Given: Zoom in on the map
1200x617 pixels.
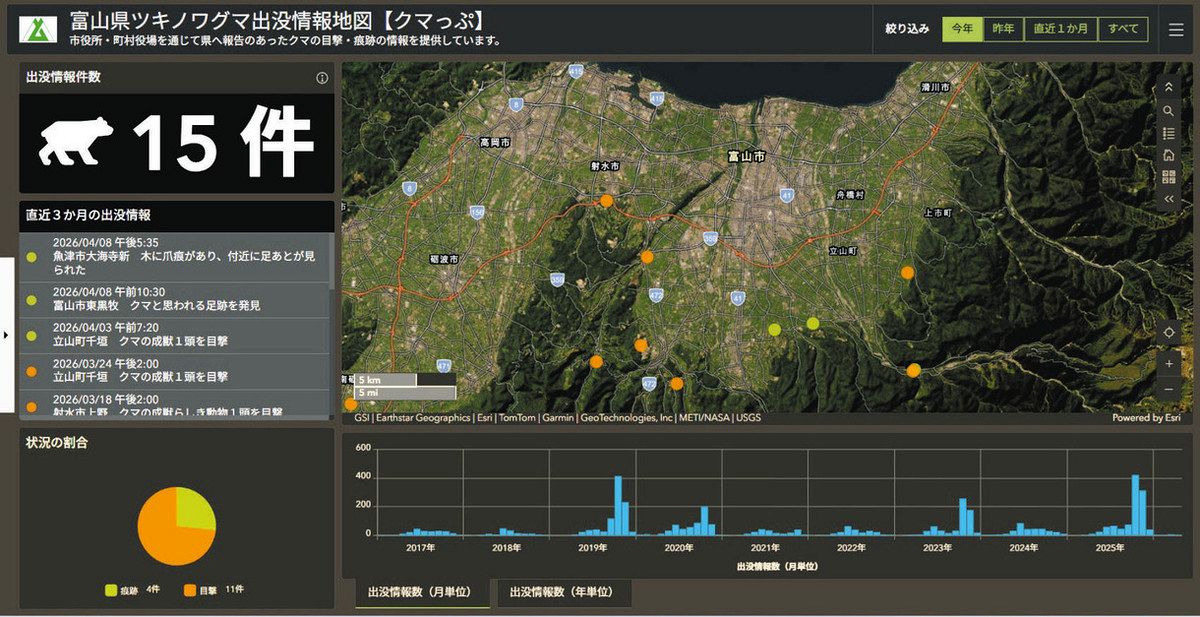Looking at the screenshot, I should tap(1169, 363).
